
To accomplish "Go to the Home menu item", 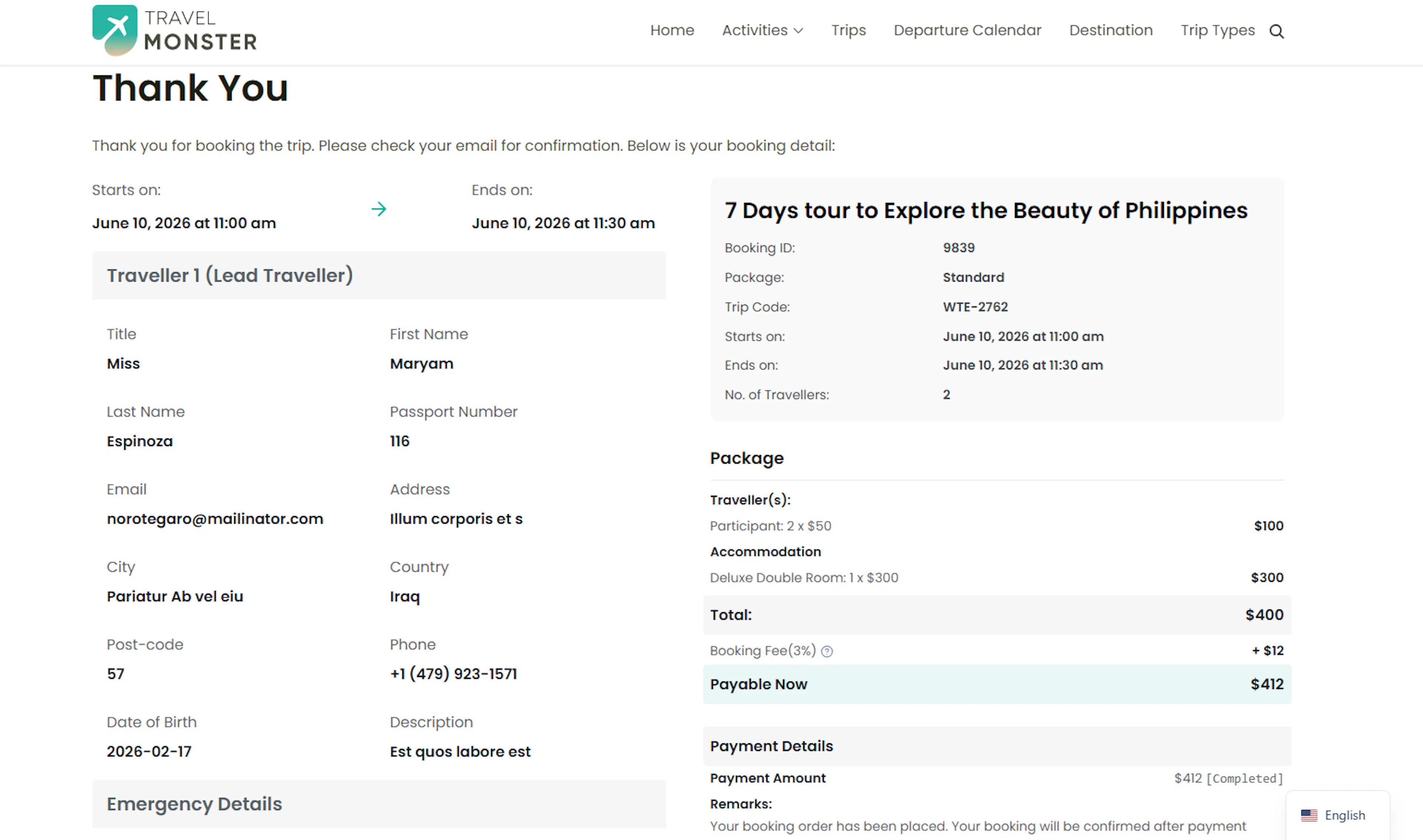I will coord(672,30).
